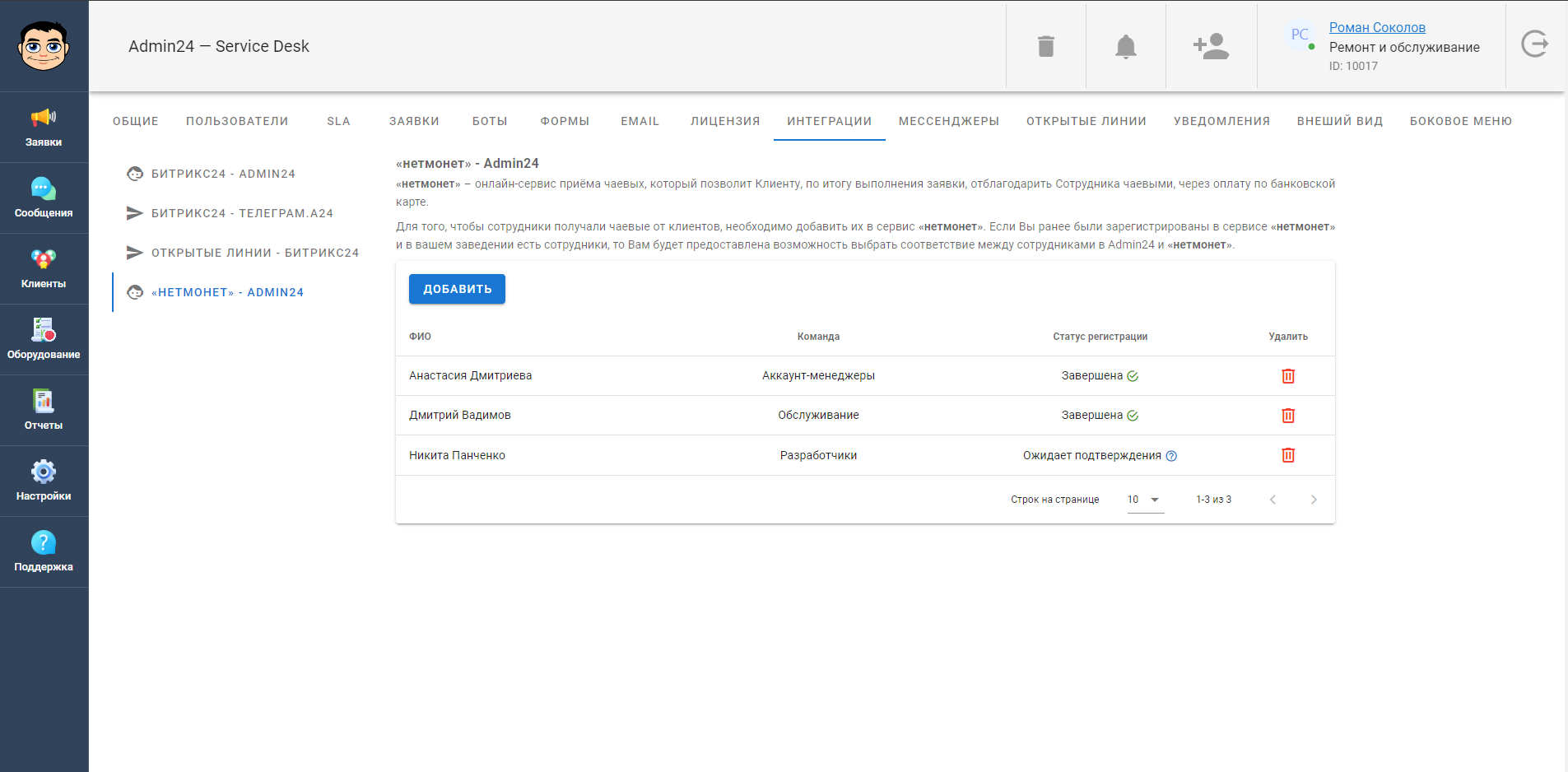Delete Дмитрий Вадимов row

[1288, 416]
